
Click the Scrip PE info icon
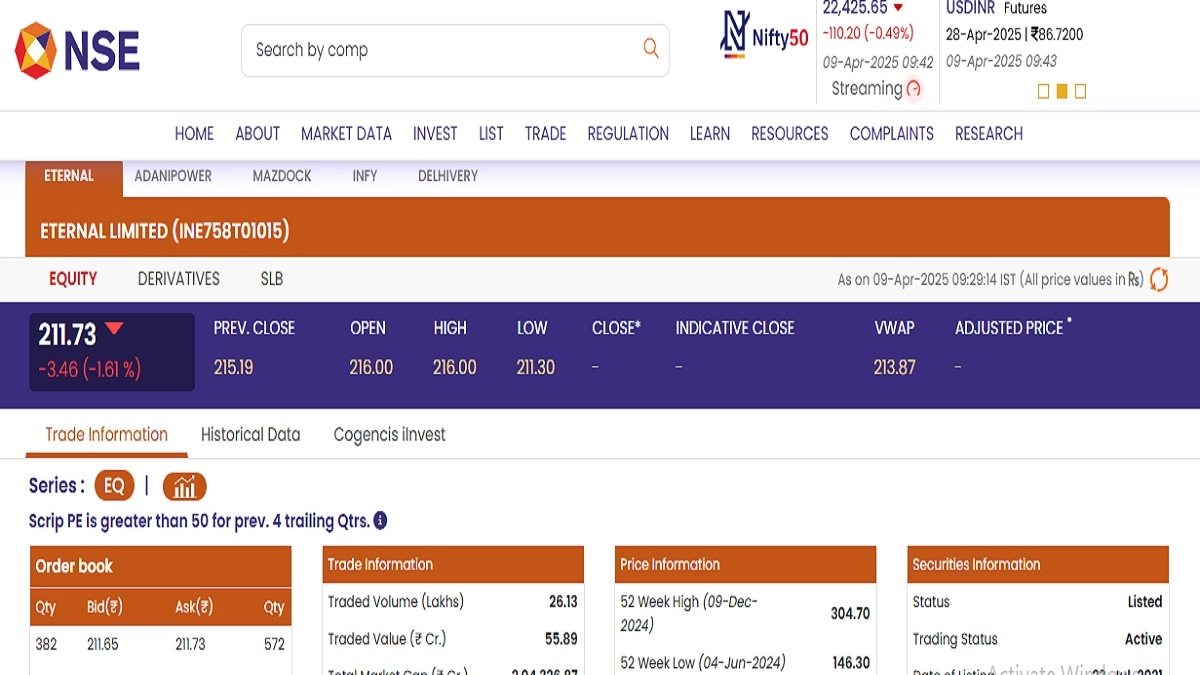380,521
